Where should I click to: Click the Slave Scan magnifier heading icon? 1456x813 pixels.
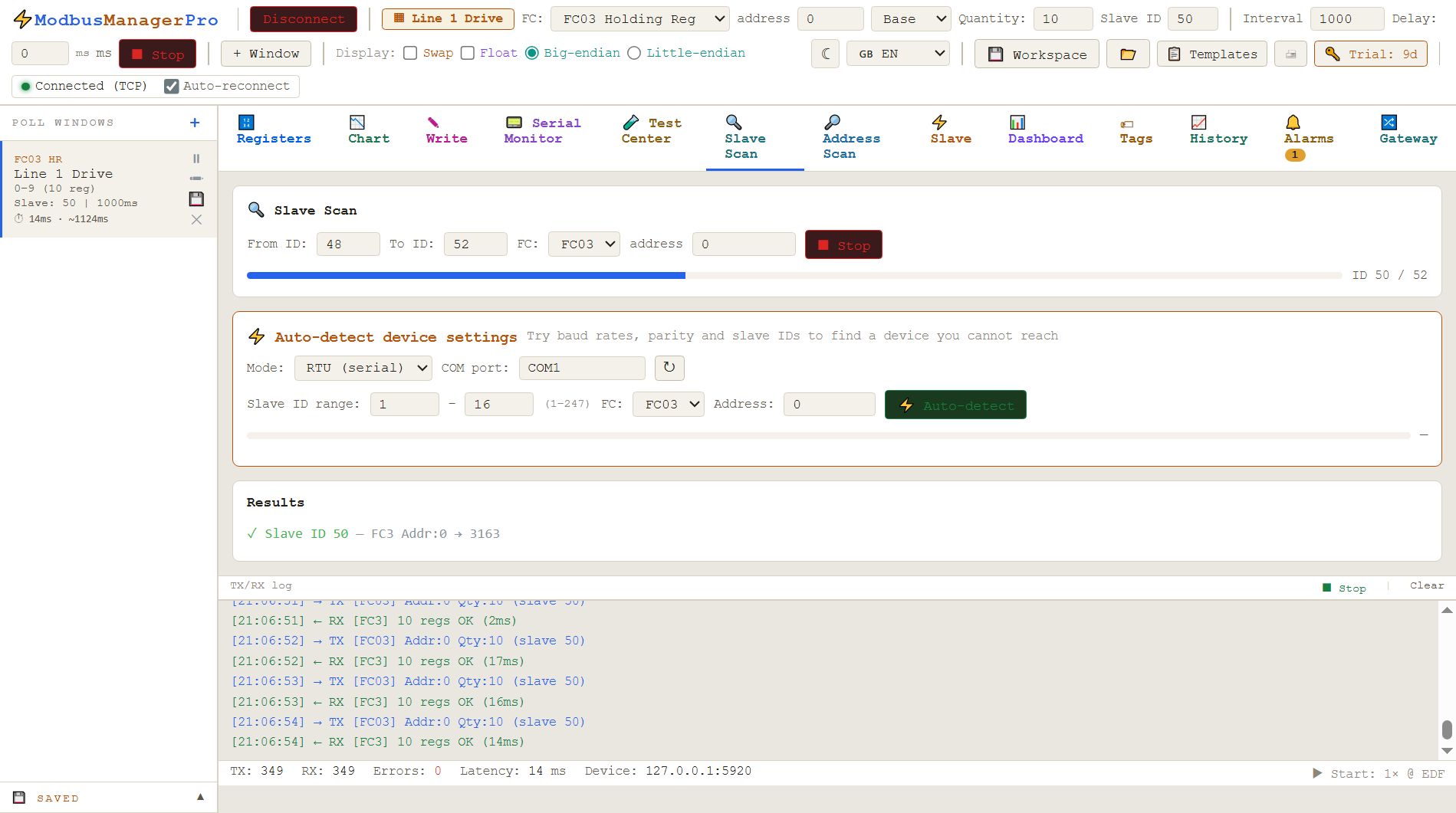tap(256, 209)
